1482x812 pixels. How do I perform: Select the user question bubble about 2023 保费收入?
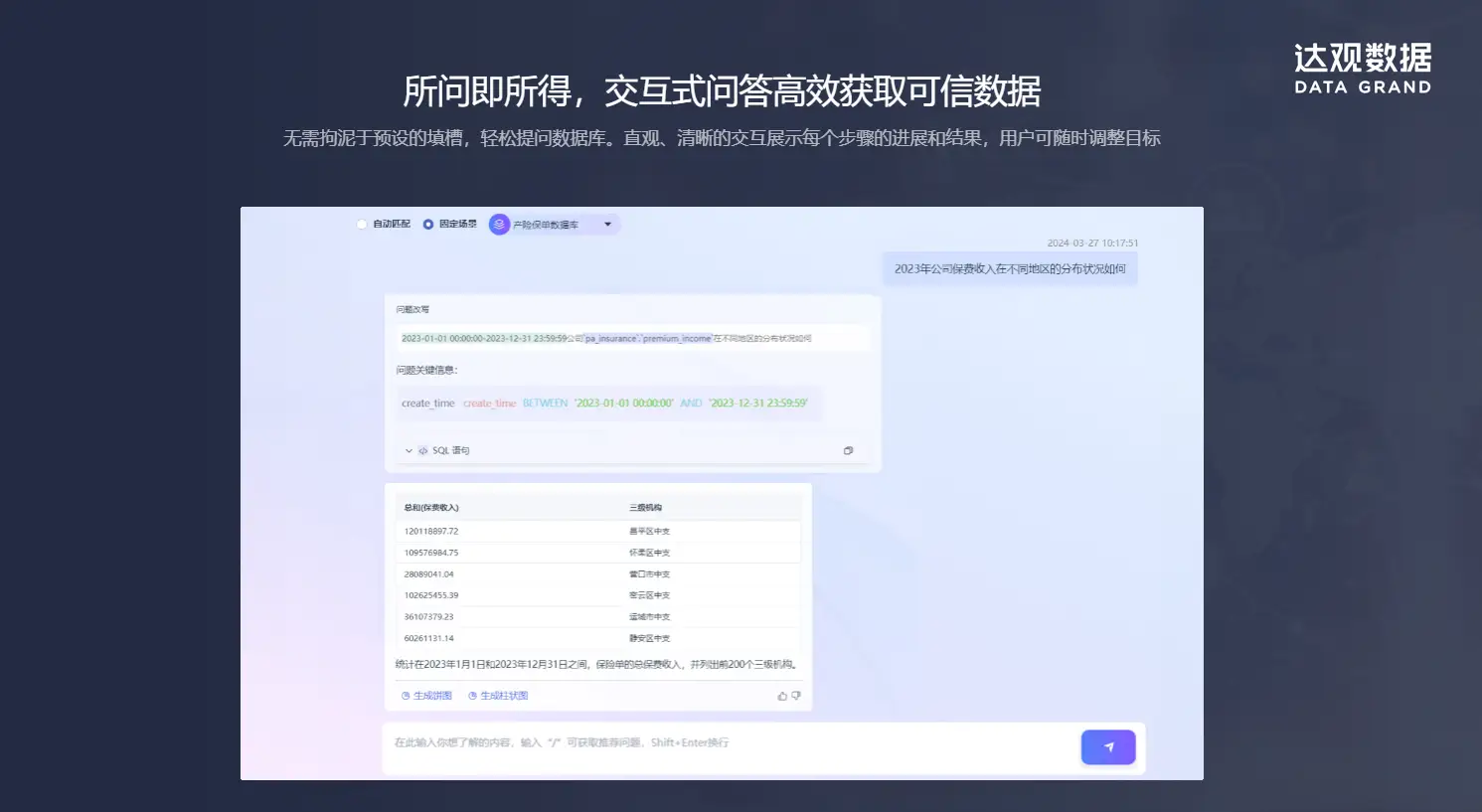[1009, 268]
